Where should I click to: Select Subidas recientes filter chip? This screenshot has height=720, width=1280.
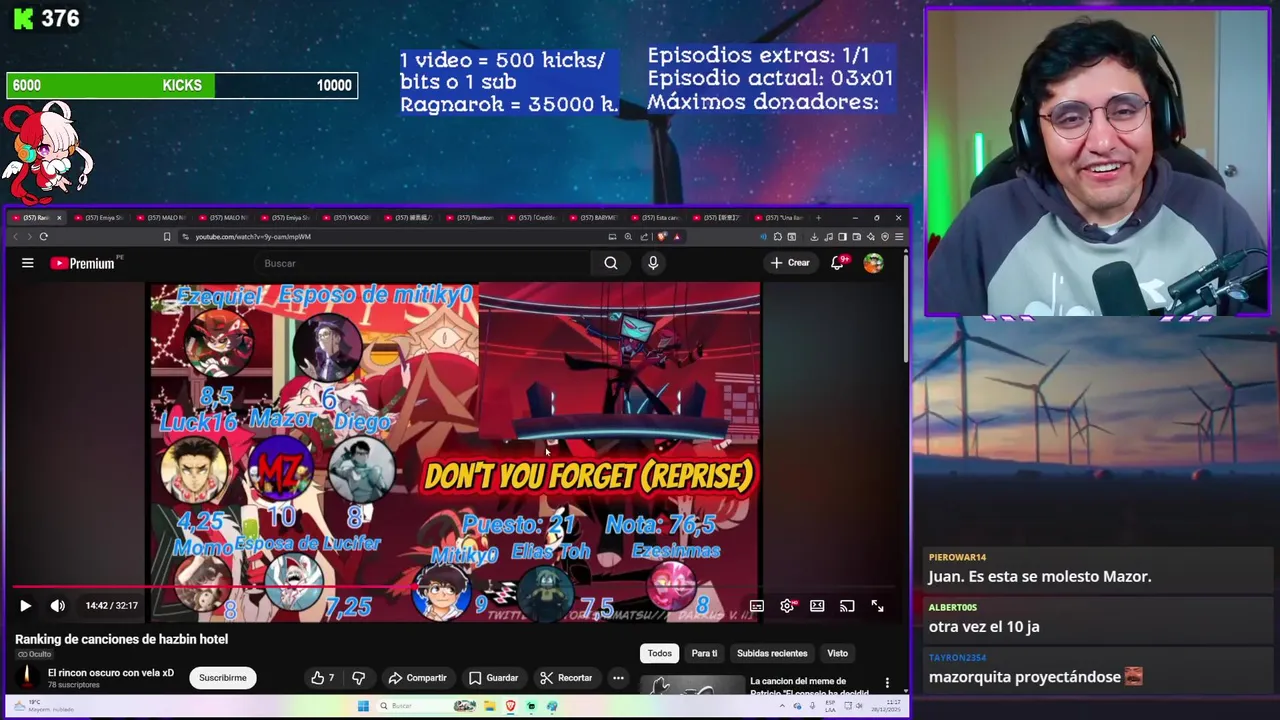click(x=772, y=653)
